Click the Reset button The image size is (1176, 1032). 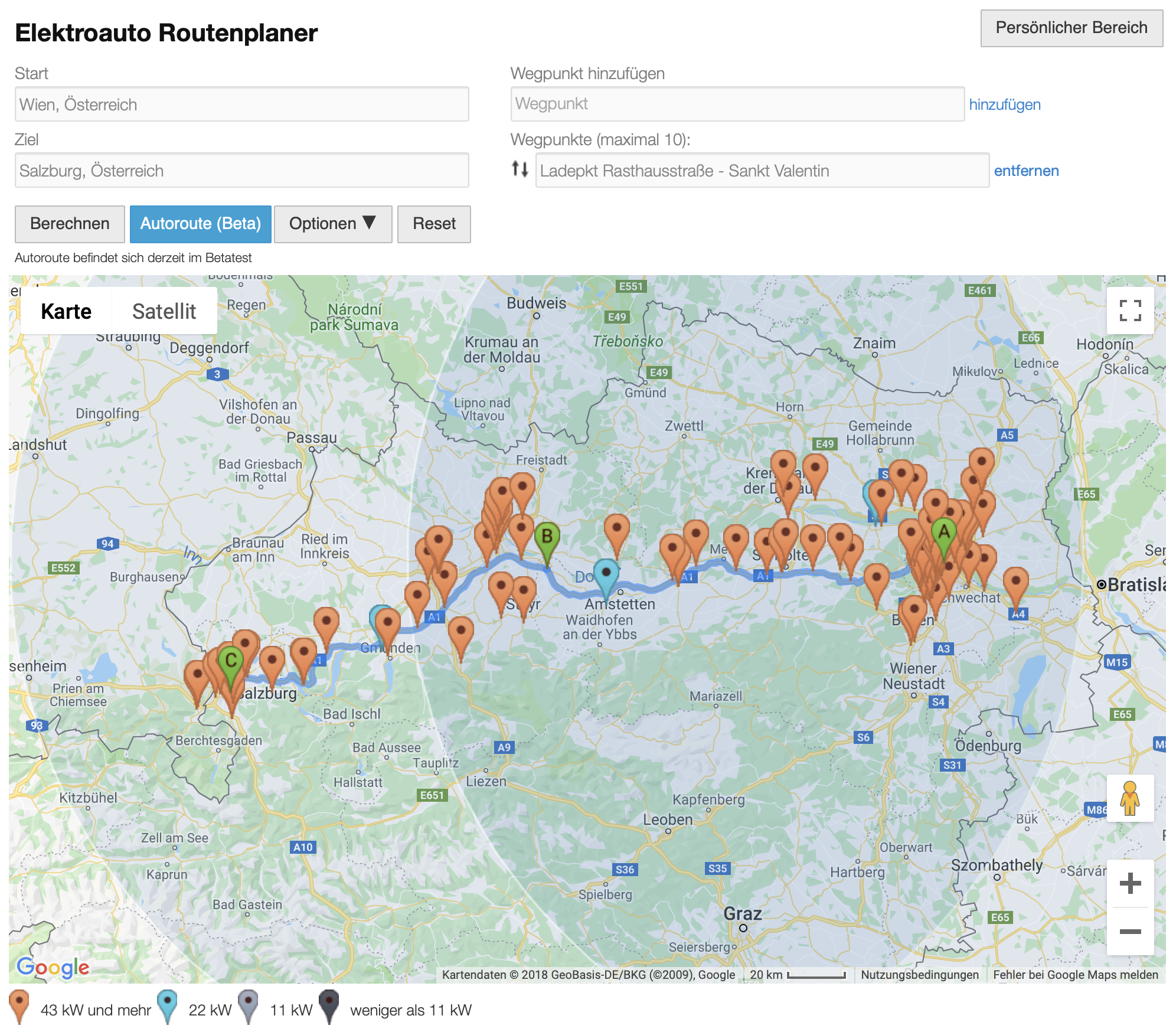(x=434, y=224)
